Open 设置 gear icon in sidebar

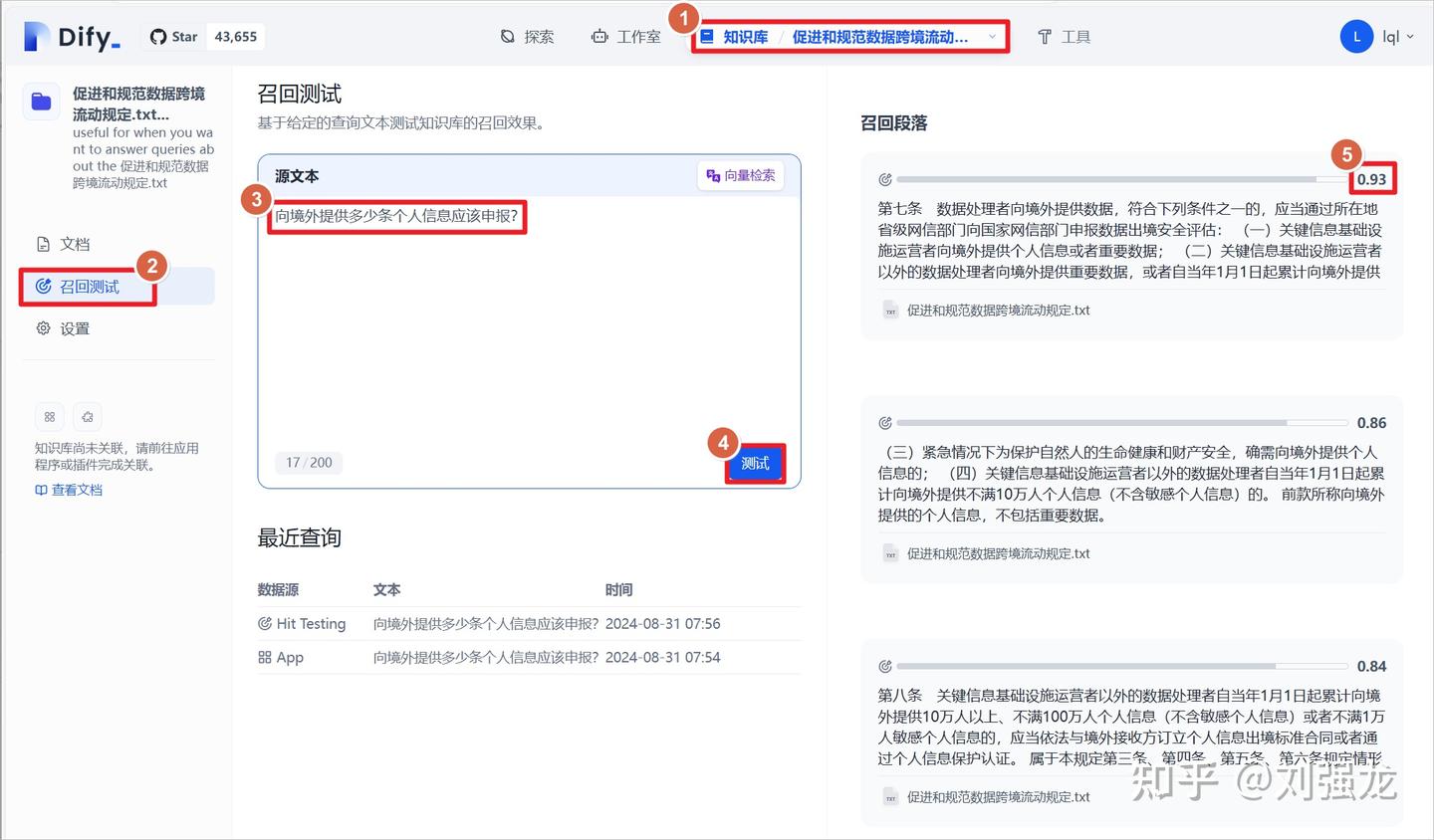pos(42,327)
